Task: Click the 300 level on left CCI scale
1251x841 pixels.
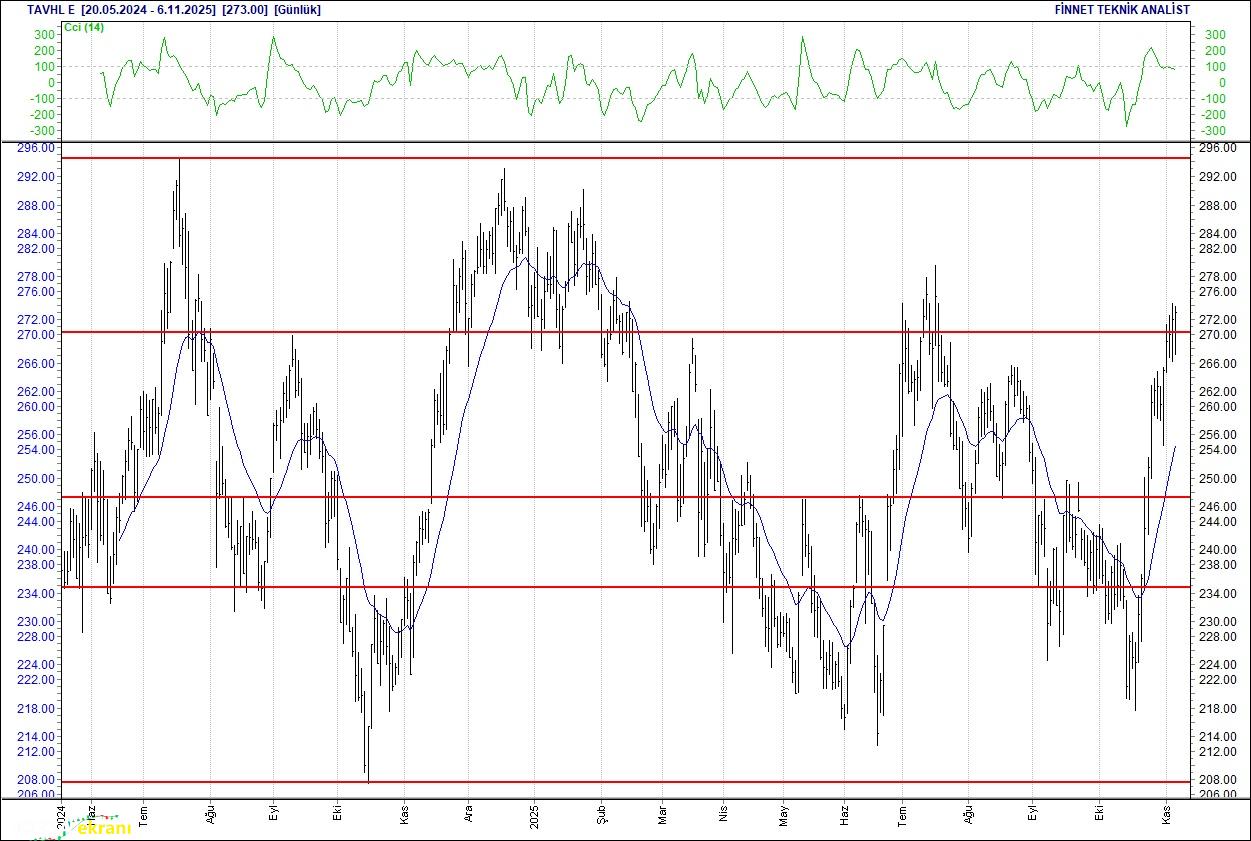Action: pos(44,35)
